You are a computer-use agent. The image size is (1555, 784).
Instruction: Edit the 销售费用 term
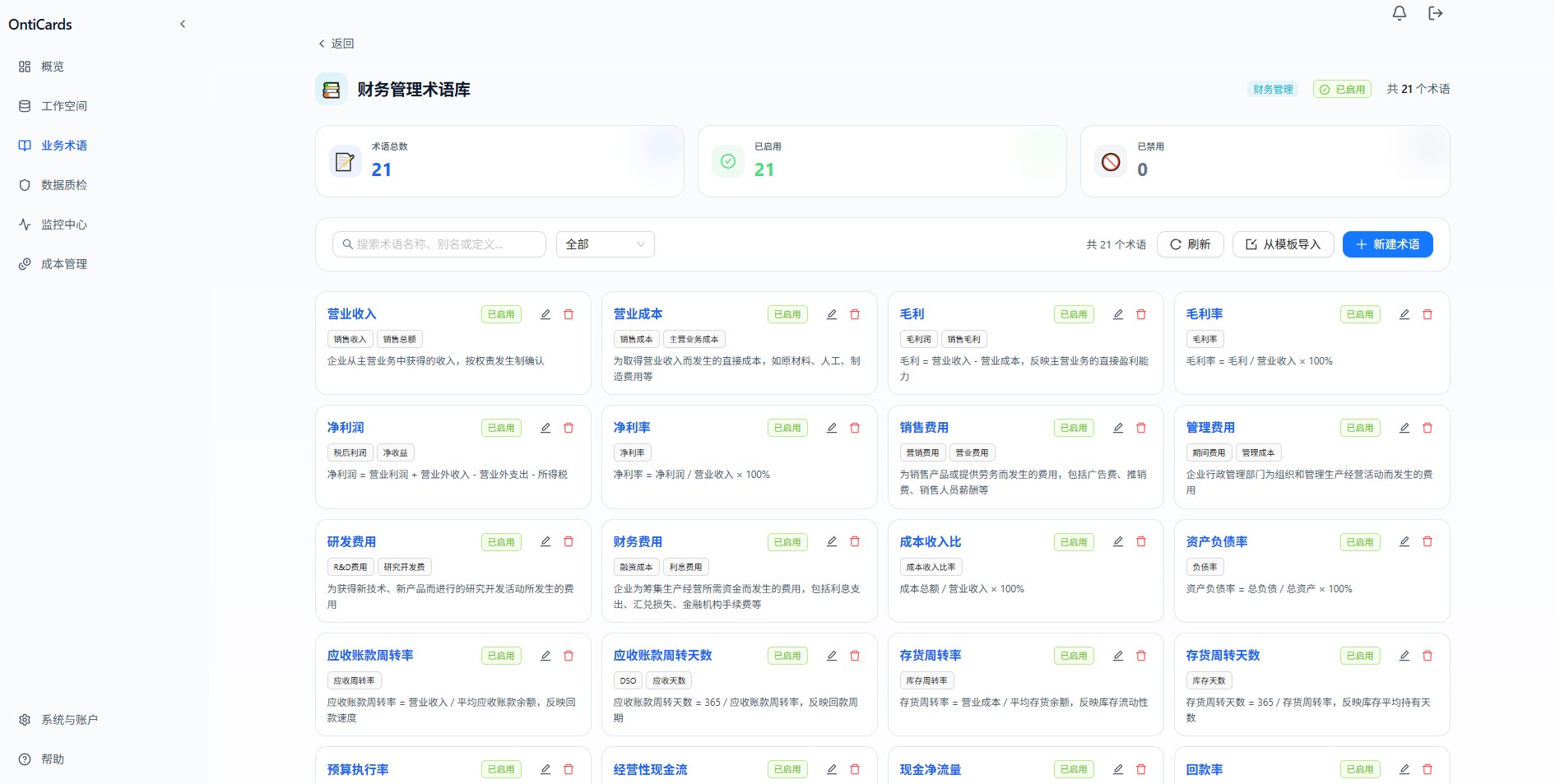[1118, 428]
